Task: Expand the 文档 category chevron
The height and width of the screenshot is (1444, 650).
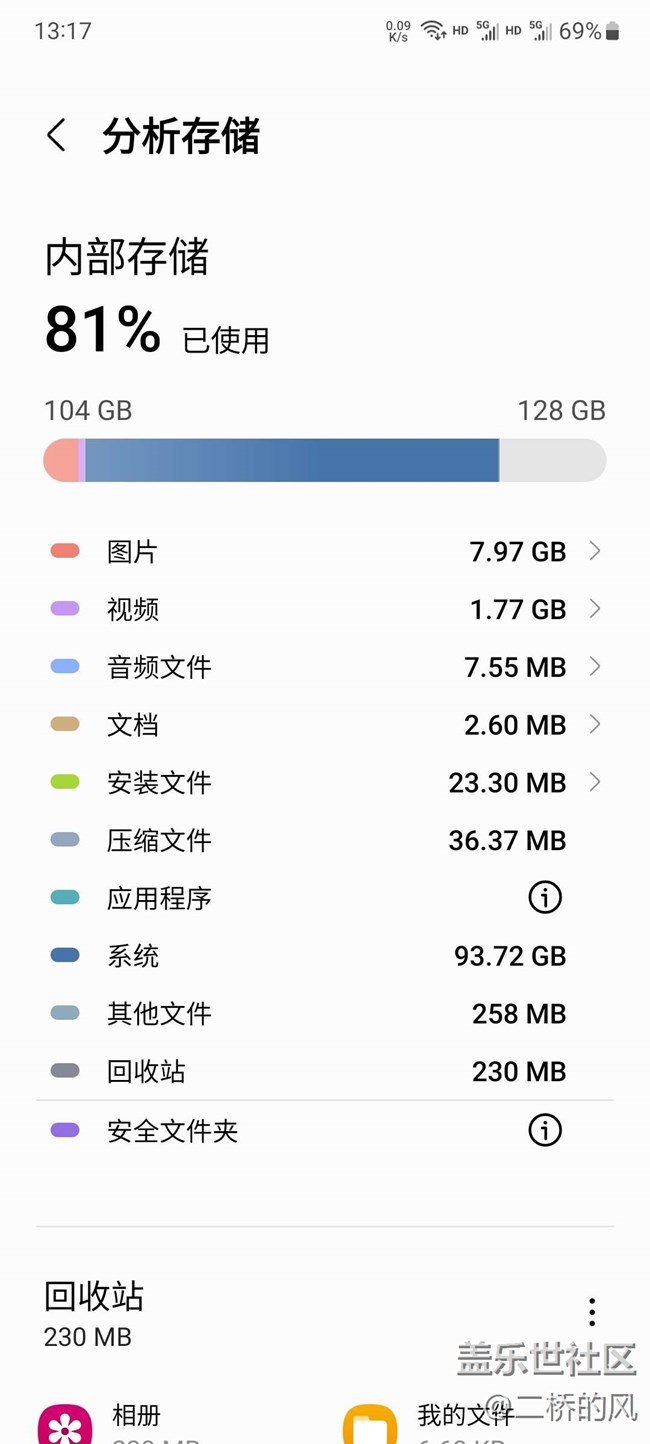Action: pyautogui.click(x=595, y=724)
